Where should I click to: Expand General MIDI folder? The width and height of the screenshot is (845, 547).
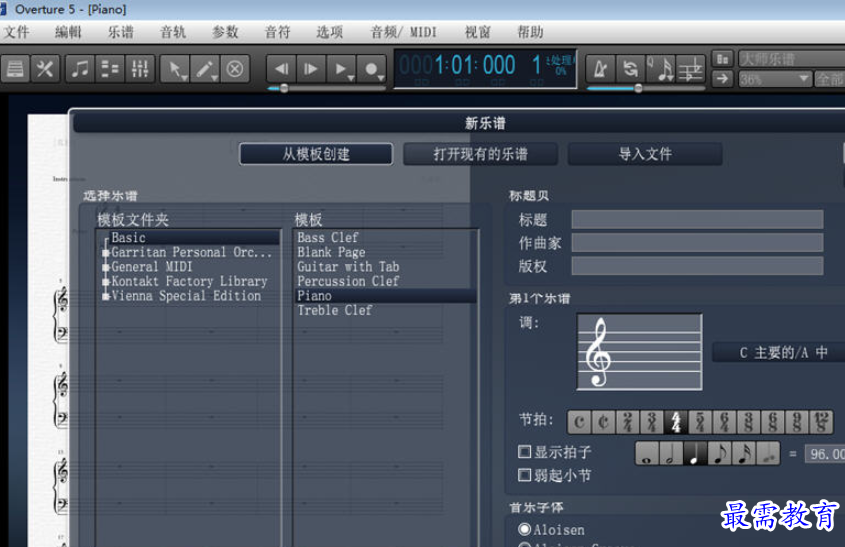(x=106, y=267)
